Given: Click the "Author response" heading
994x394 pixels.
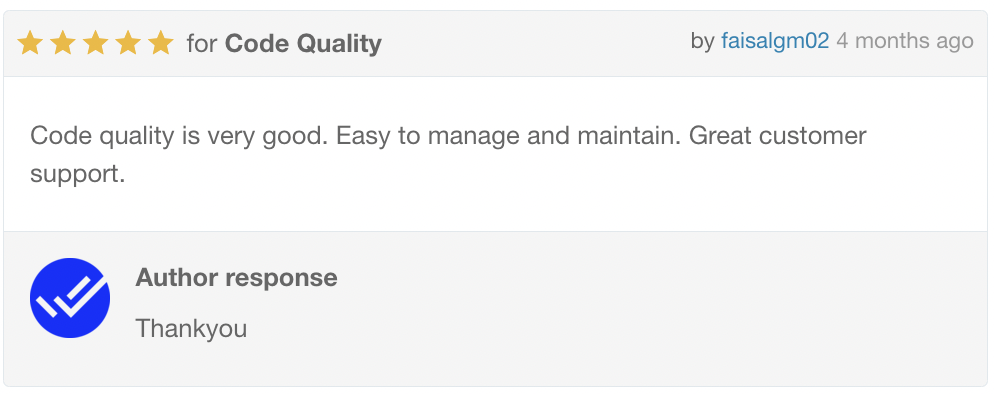Looking at the screenshot, I should [x=236, y=277].
